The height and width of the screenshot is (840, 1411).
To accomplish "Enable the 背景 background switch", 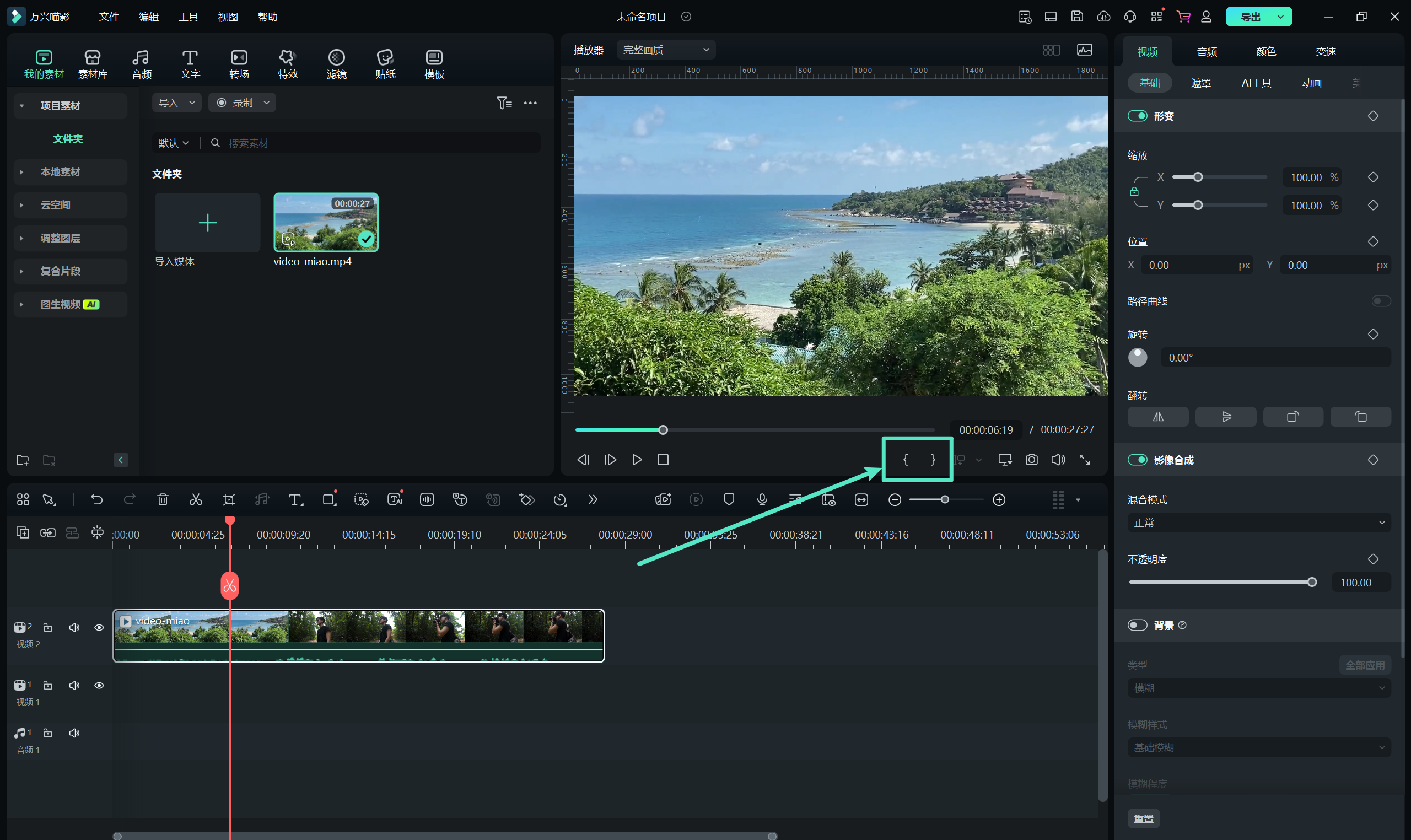I will click(x=1137, y=625).
